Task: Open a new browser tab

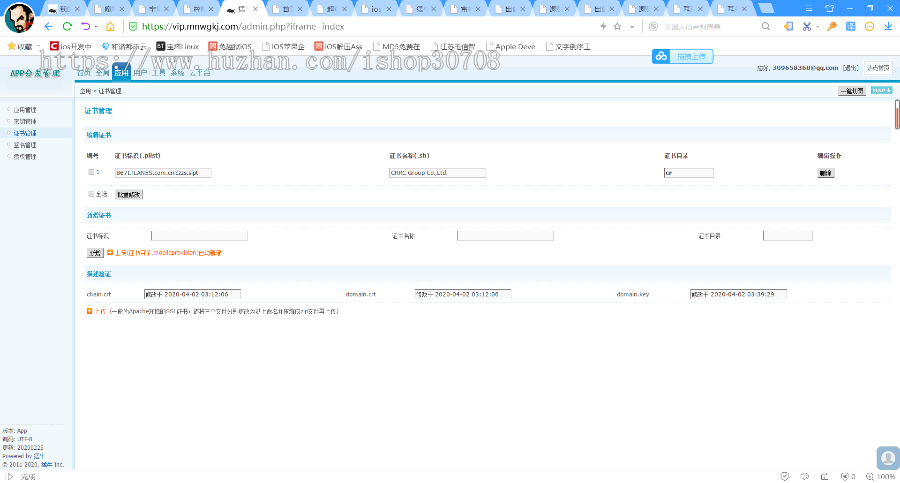Action: [x=766, y=8]
